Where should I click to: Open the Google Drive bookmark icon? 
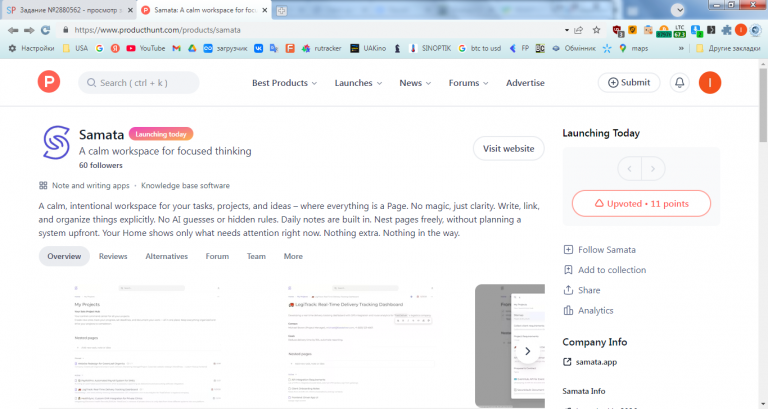(192, 48)
